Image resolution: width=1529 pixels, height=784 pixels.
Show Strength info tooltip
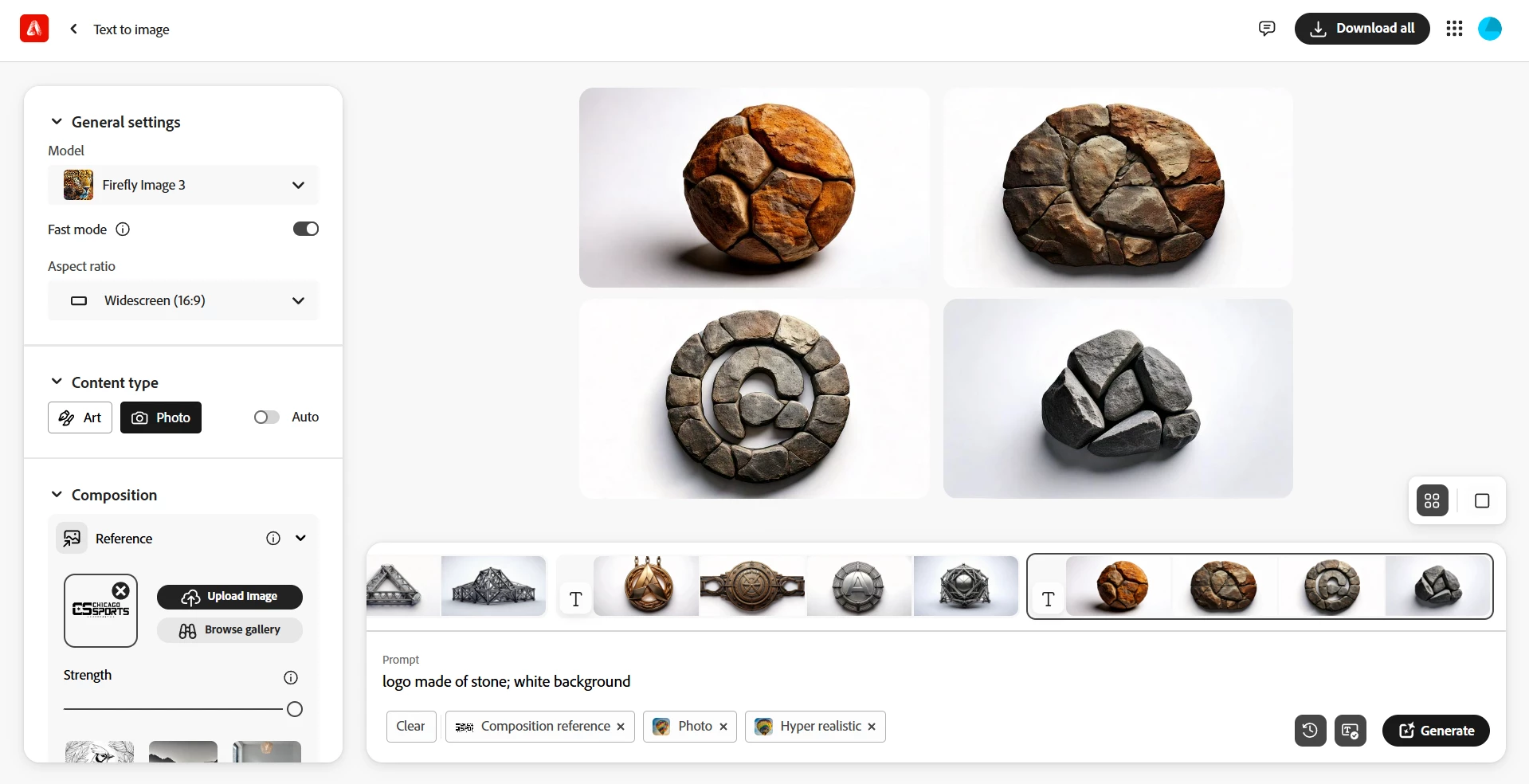[291, 677]
